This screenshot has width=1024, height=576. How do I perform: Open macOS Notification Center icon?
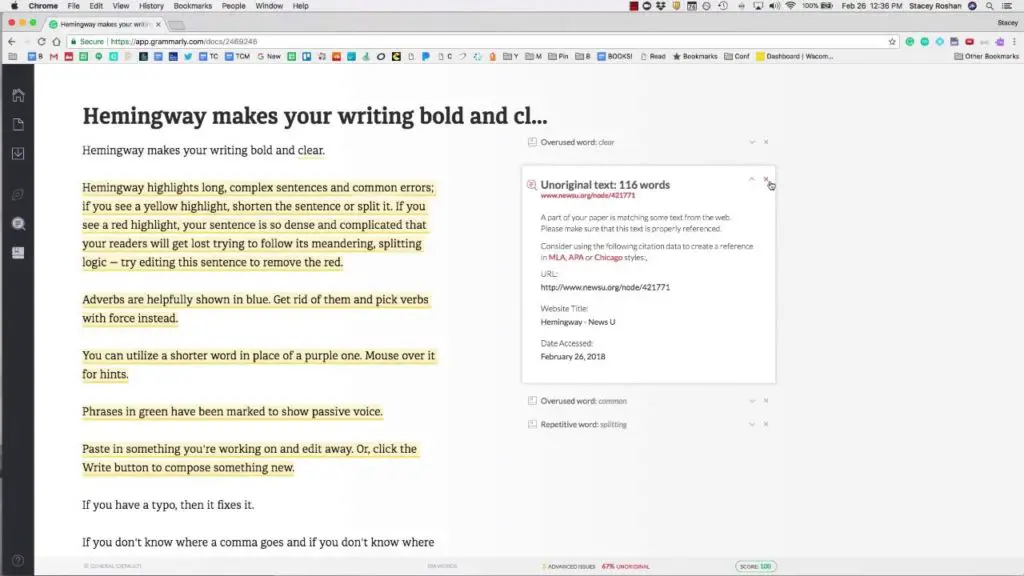pyautogui.click(x=1008, y=6)
